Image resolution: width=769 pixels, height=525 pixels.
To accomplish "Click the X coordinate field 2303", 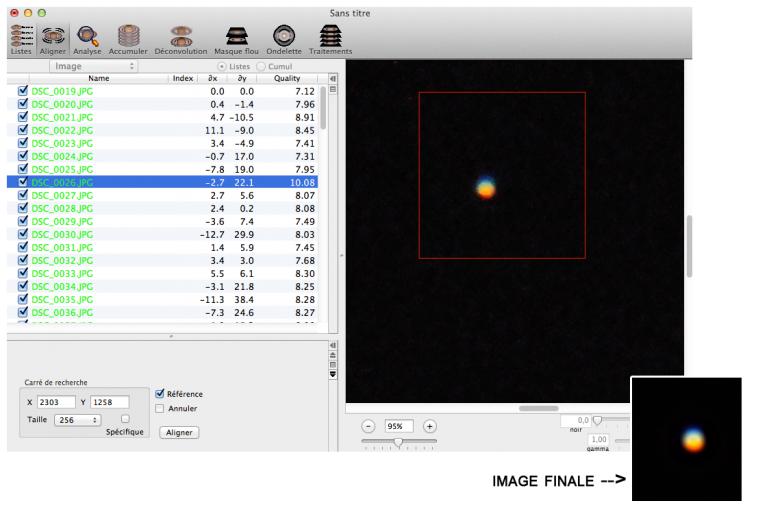I will click(x=56, y=402).
